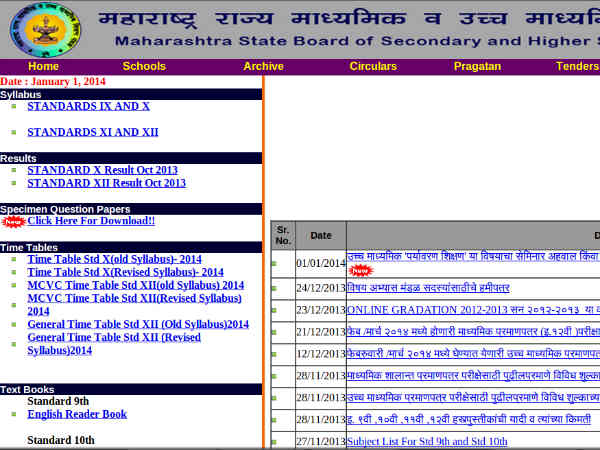
Task: Select the Archive navigation tab
Action: tap(263, 66)
